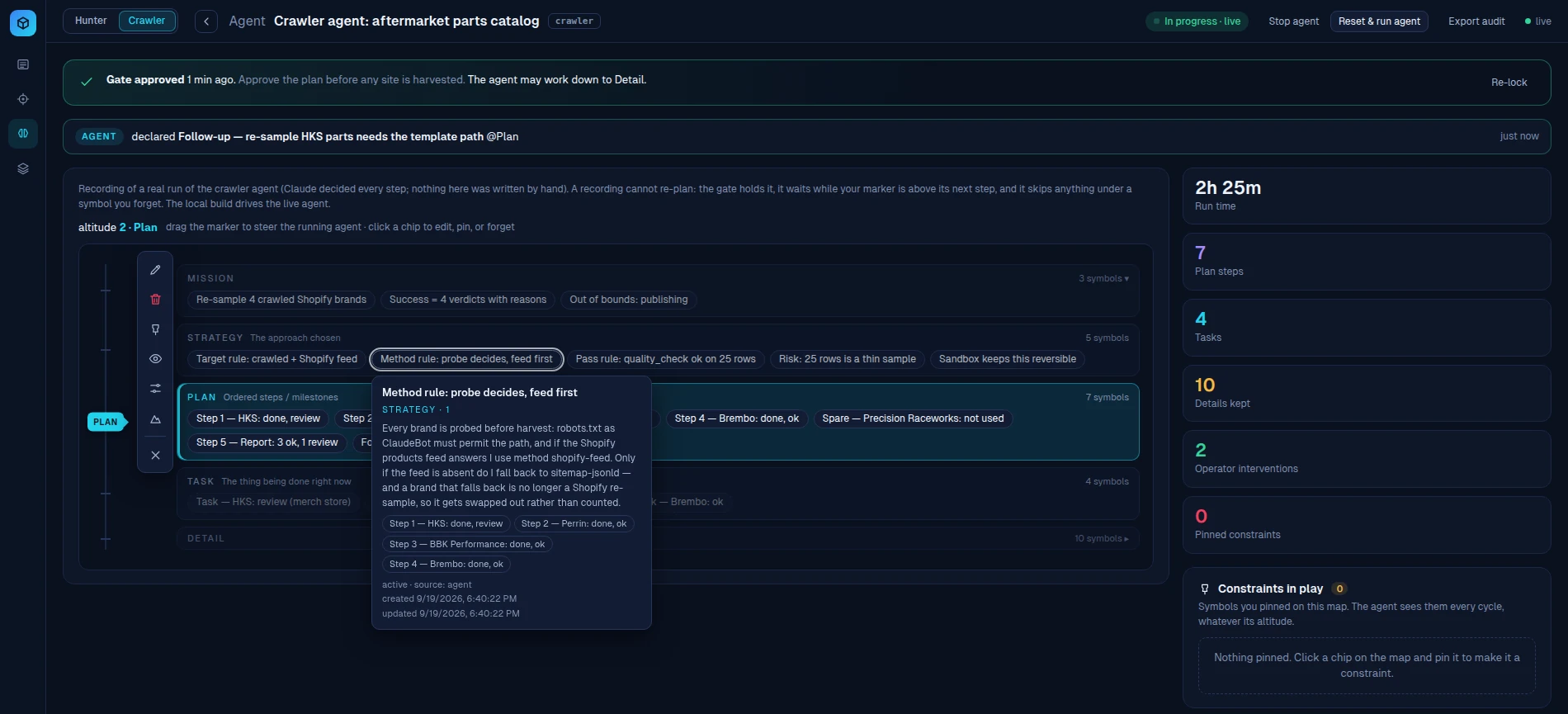This screenshot has width=1568, height=714.
Task: Switch to the Crawler tab
Action: pos(147,21)
